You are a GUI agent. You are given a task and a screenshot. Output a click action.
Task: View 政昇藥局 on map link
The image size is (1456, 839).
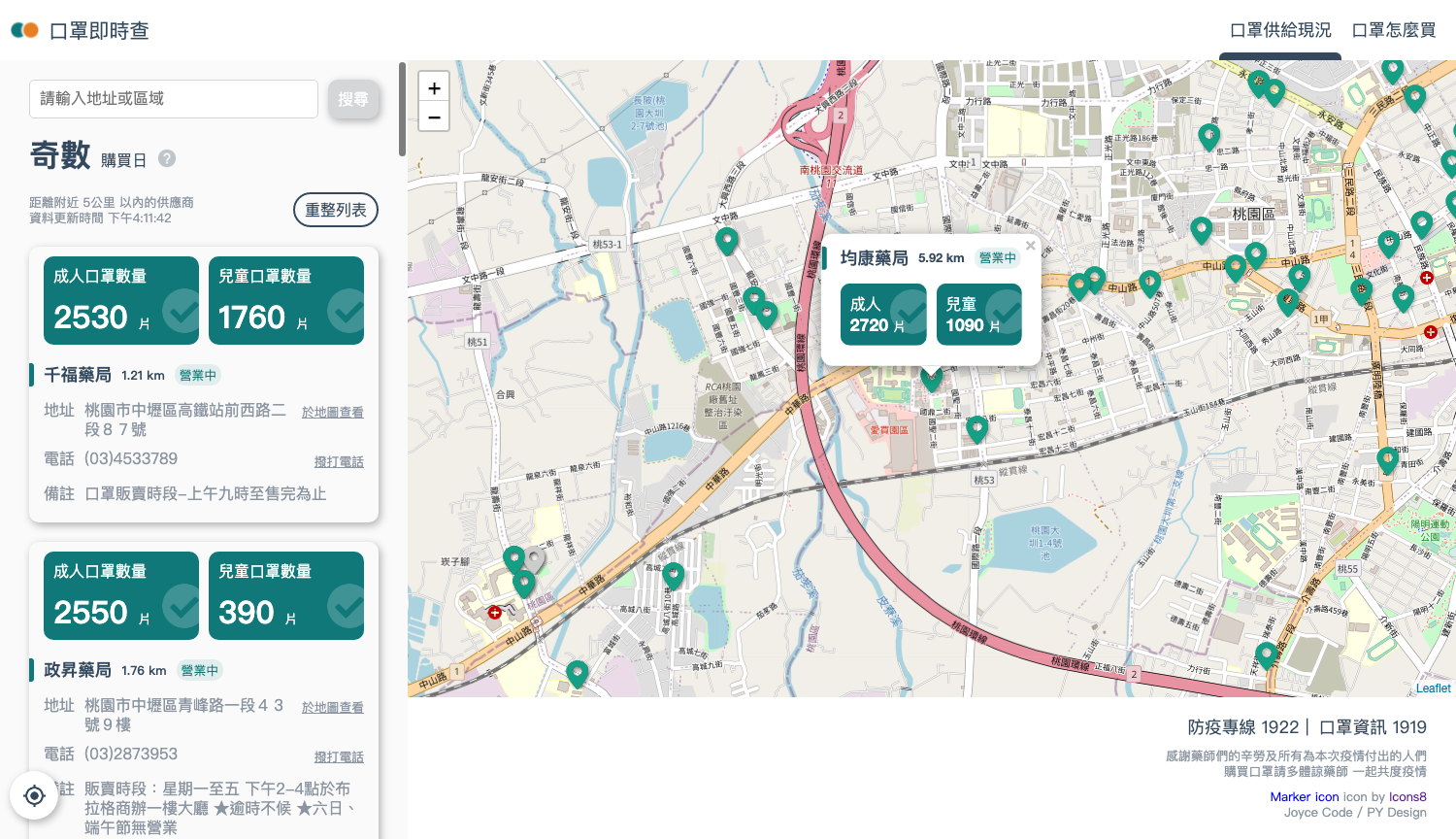point(333,708)
